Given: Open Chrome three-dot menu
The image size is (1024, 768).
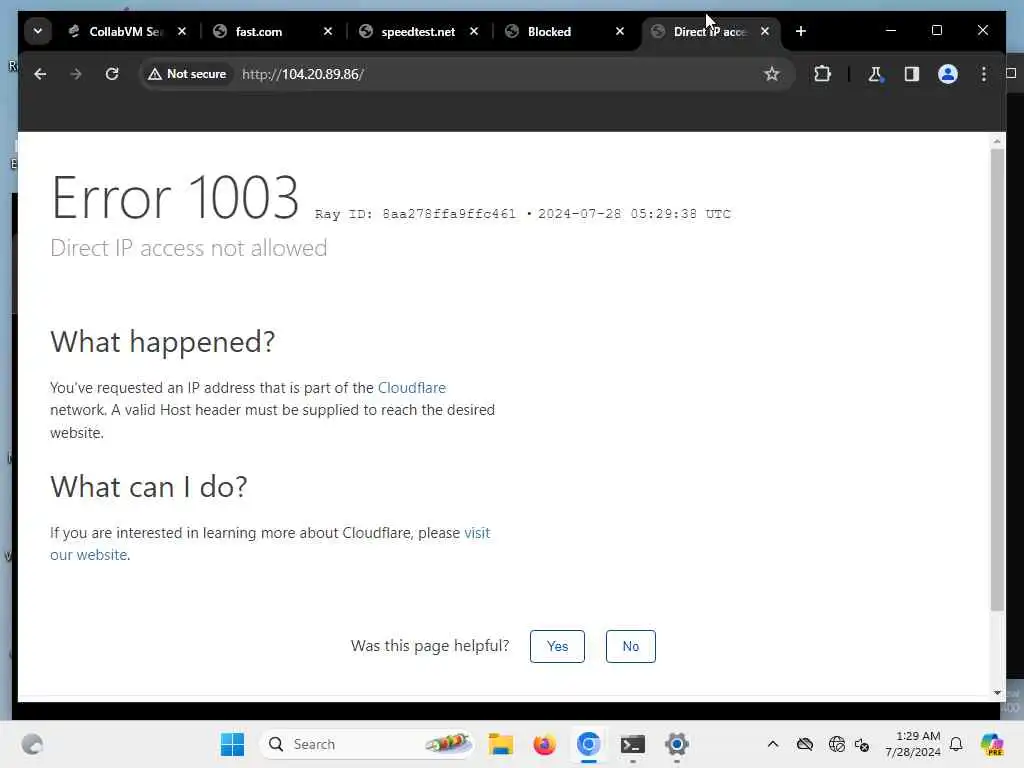Looking at the screenshot, I should (x=984, y=74).
